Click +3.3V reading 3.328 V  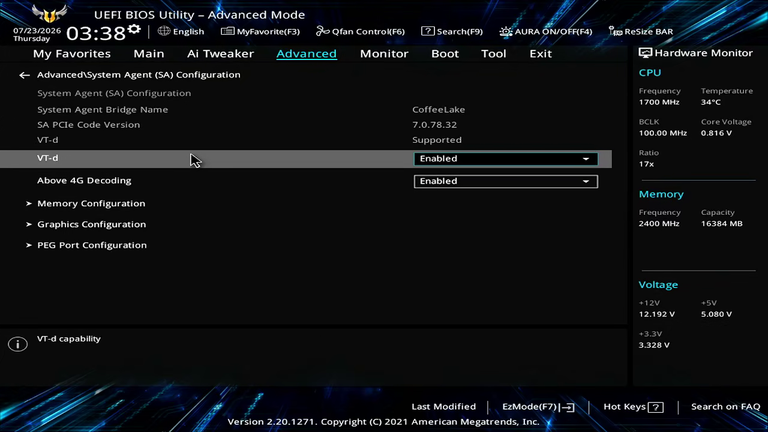[x=654, y=345]
